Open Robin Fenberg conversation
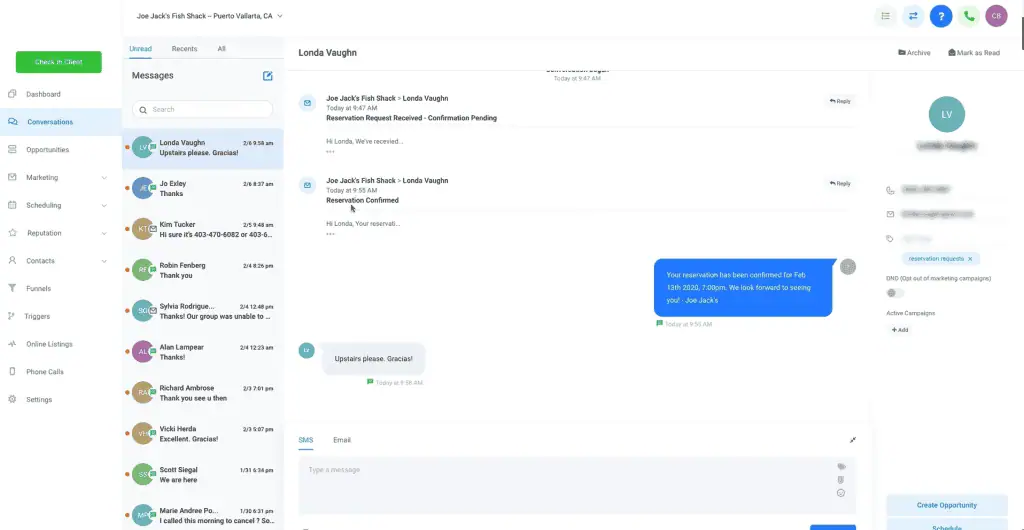1024x530 pixels. pos(202,270)
